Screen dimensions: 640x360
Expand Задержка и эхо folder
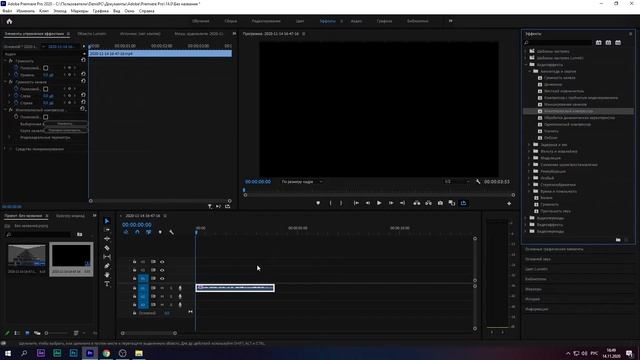(x=530, y=144)
